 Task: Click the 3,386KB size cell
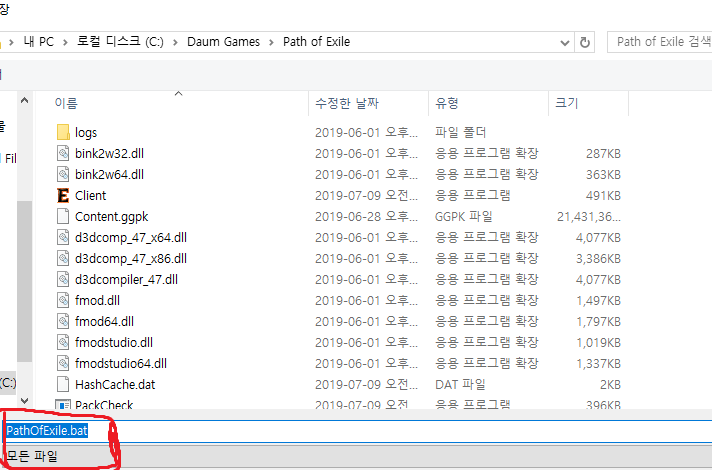pyautogui.click(x=598, y=258)
